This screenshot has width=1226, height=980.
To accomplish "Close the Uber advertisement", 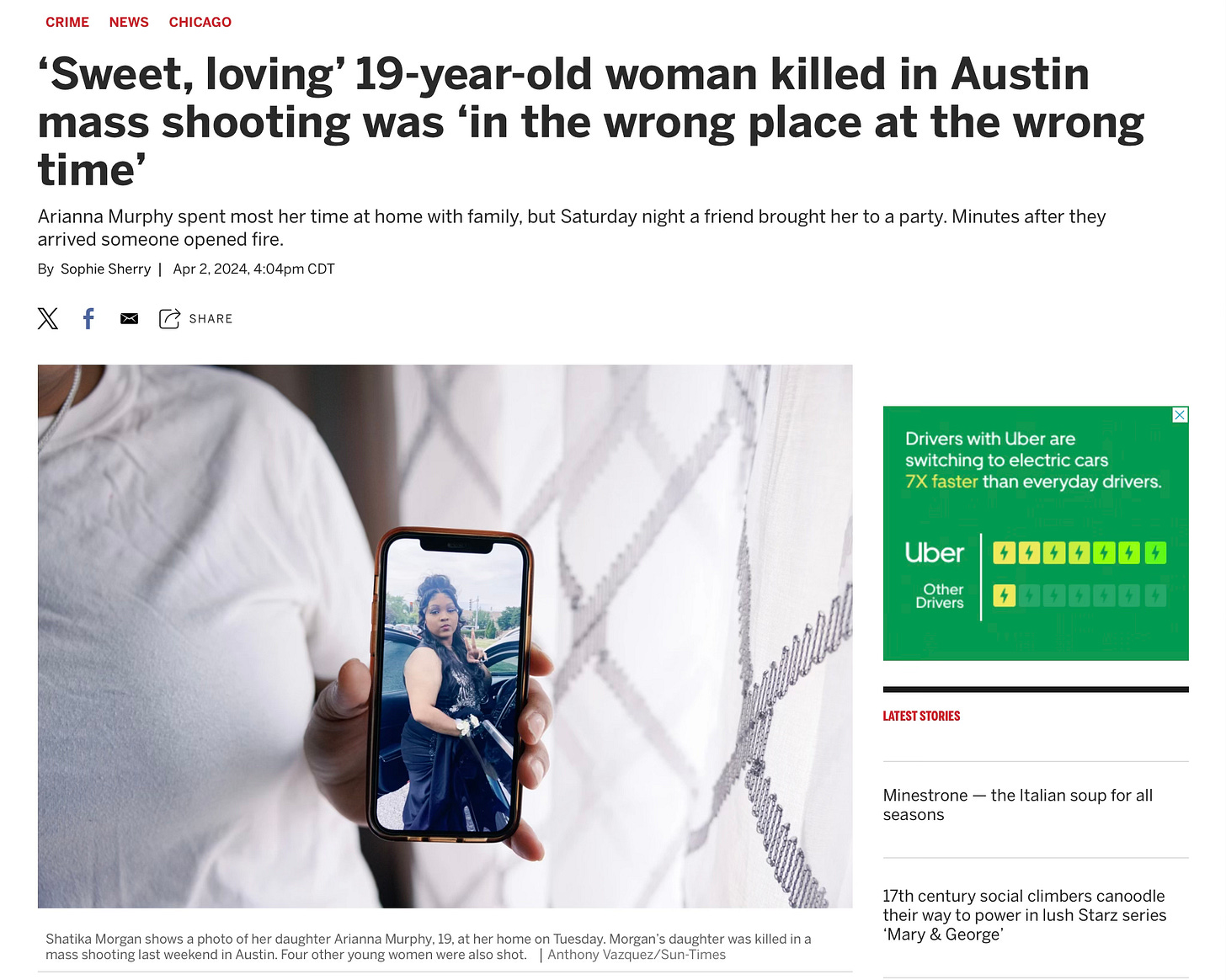I will coord(1181,415).
